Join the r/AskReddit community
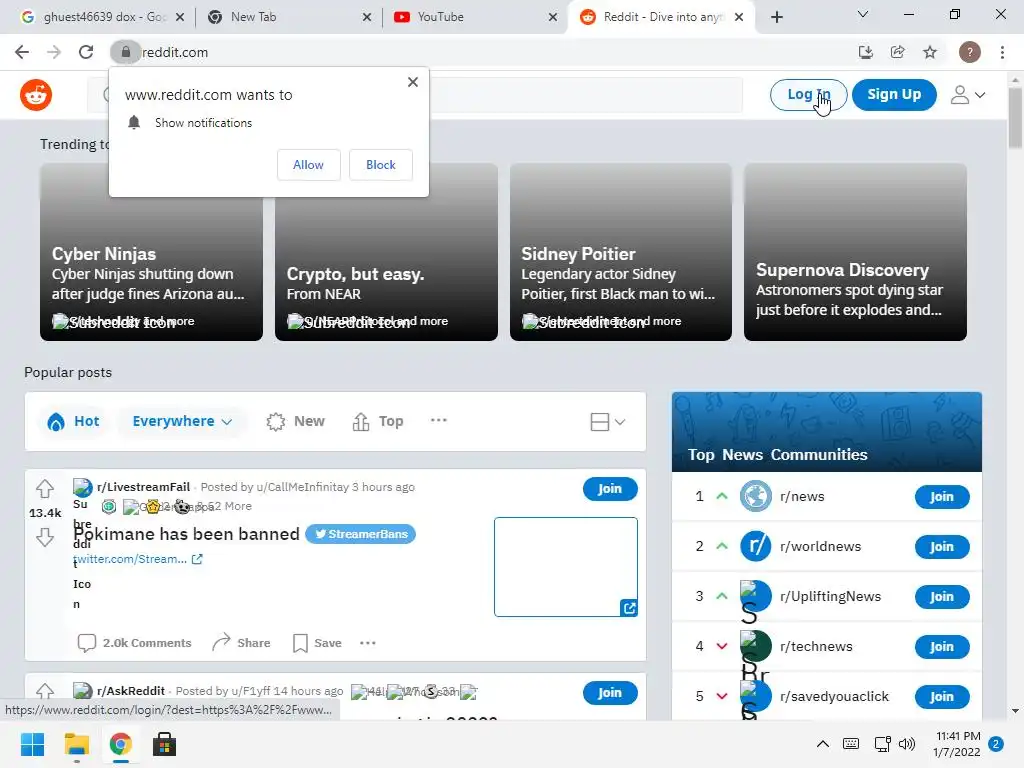The width and height of the screenshot is (1024, 768). pos(610,693)
